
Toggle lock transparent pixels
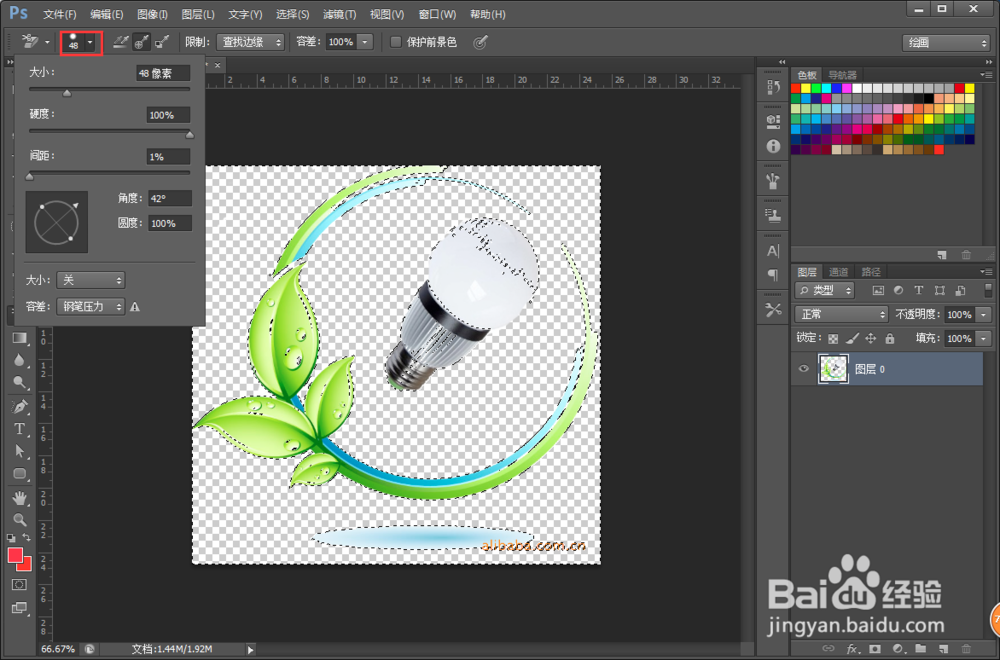pyautogui.click(x=833, y=339)
